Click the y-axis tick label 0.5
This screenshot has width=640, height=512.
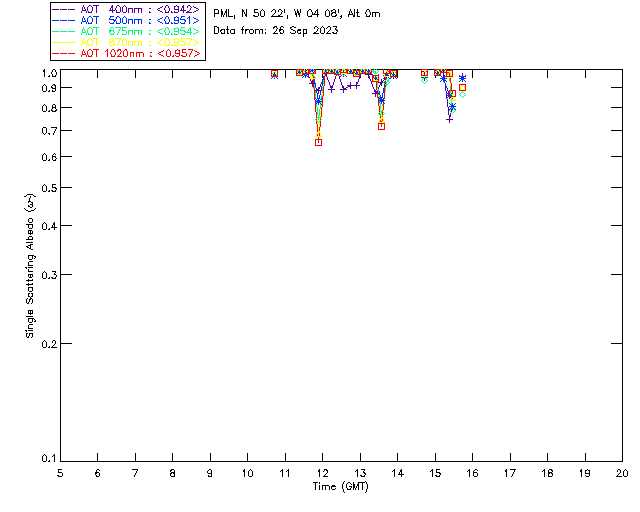point(49,188)
